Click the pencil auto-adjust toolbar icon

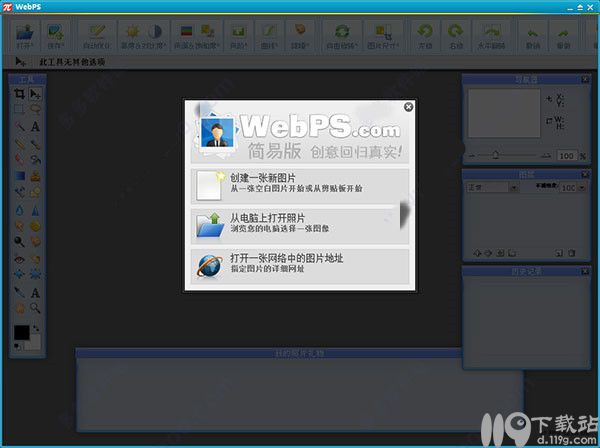tap(97, 32)
